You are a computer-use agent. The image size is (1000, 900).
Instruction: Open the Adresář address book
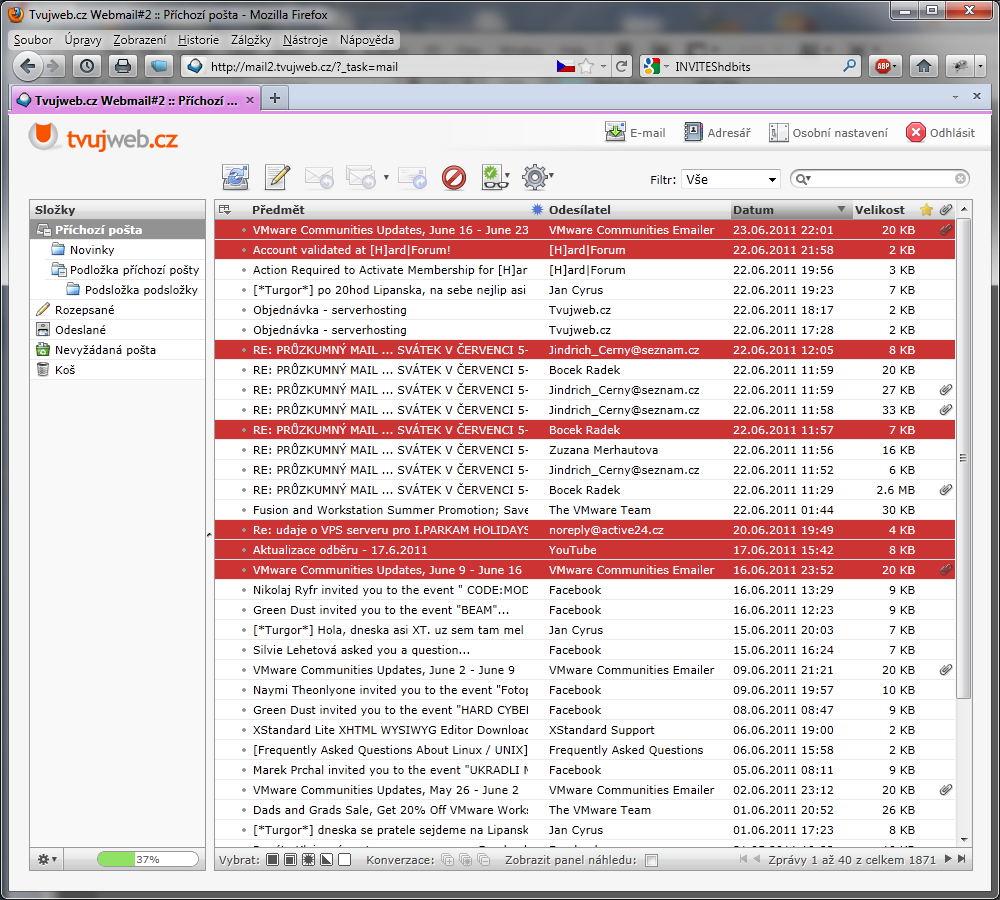coord(717,132)
